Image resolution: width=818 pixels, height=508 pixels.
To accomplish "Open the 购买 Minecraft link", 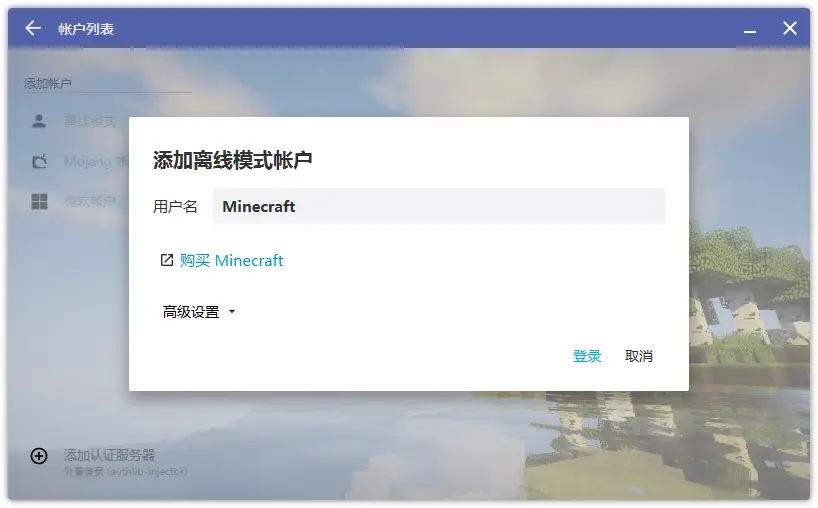I will pos(232,260).
